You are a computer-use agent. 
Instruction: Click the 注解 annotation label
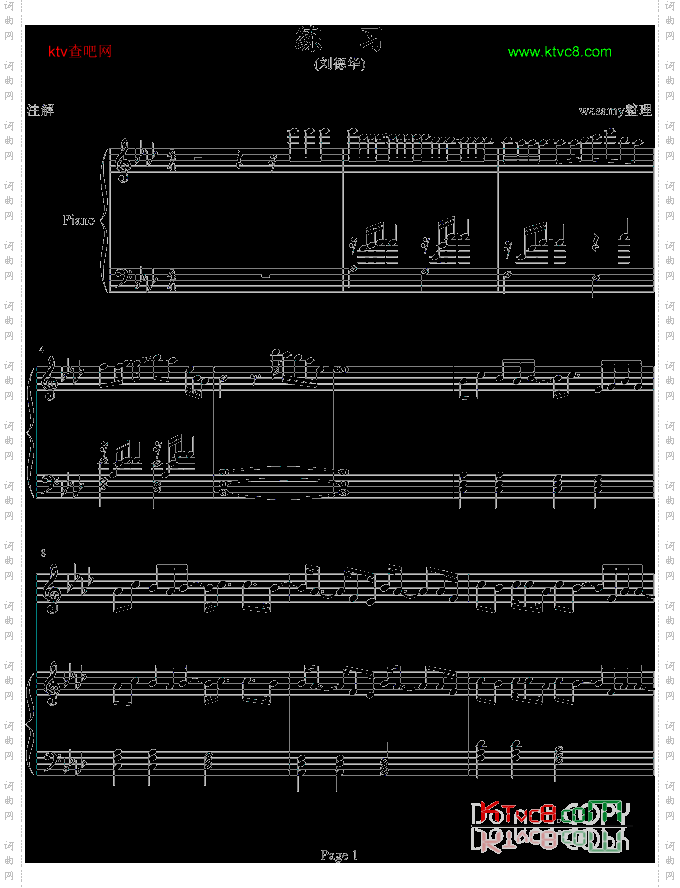[x=40, y=110]
